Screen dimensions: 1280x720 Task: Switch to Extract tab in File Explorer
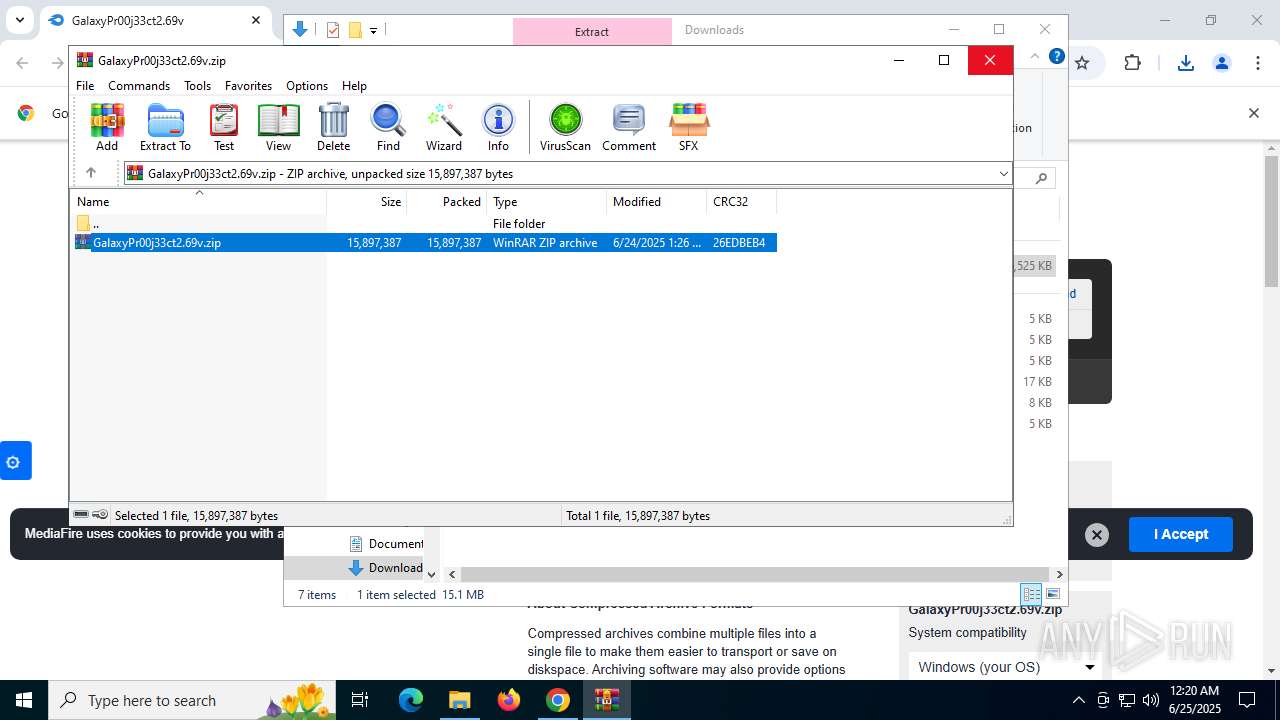point(592,32)
